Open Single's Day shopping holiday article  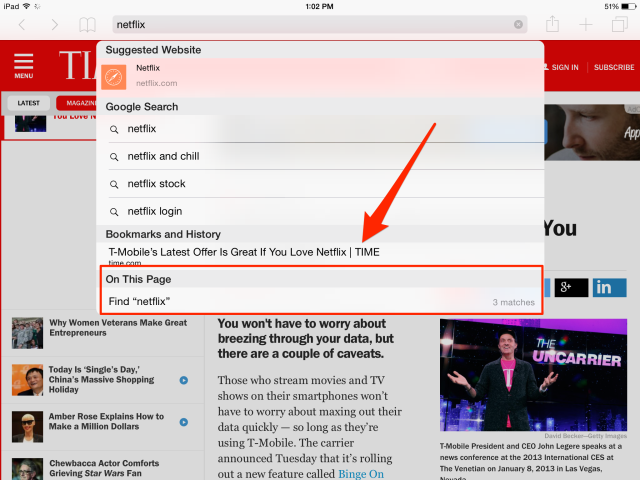(x=101, y=380)
